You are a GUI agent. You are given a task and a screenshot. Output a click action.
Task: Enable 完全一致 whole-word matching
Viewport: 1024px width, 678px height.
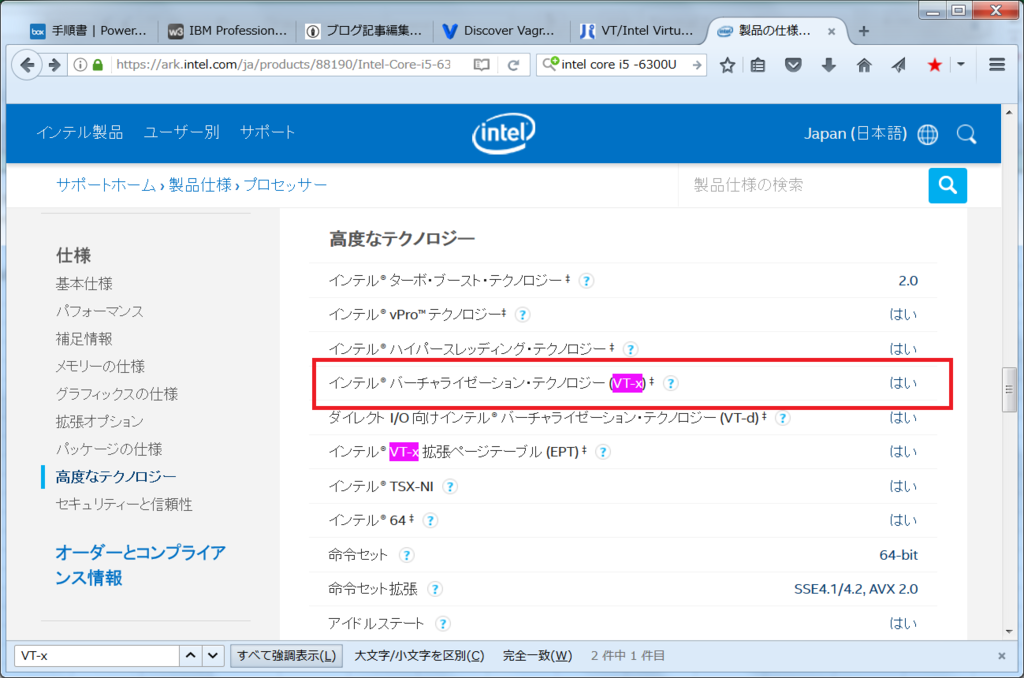click(x=536, y=655)
